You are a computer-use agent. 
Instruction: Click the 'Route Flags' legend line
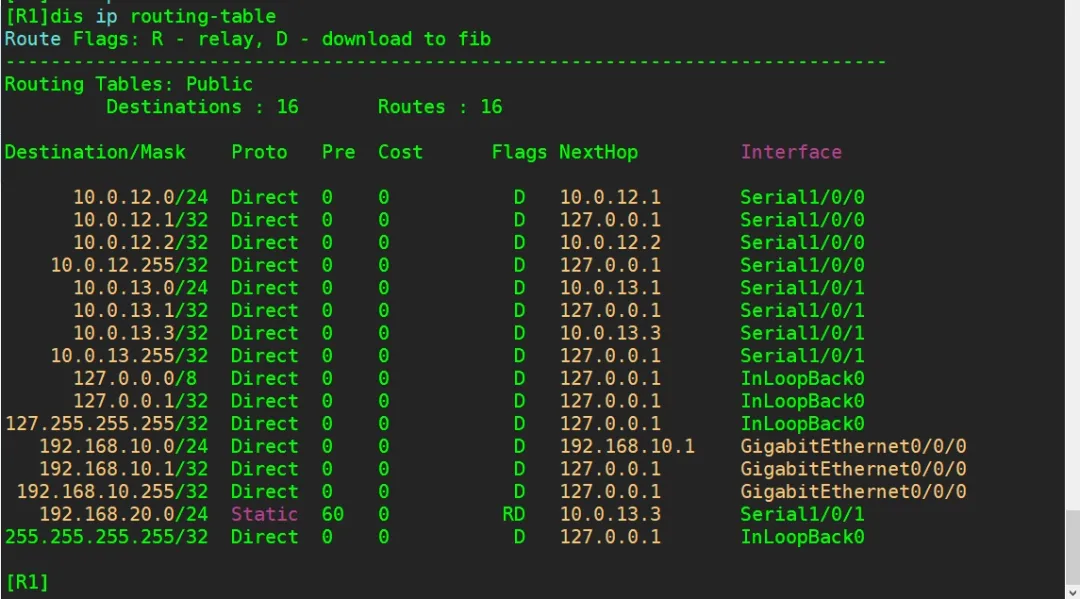247,39
